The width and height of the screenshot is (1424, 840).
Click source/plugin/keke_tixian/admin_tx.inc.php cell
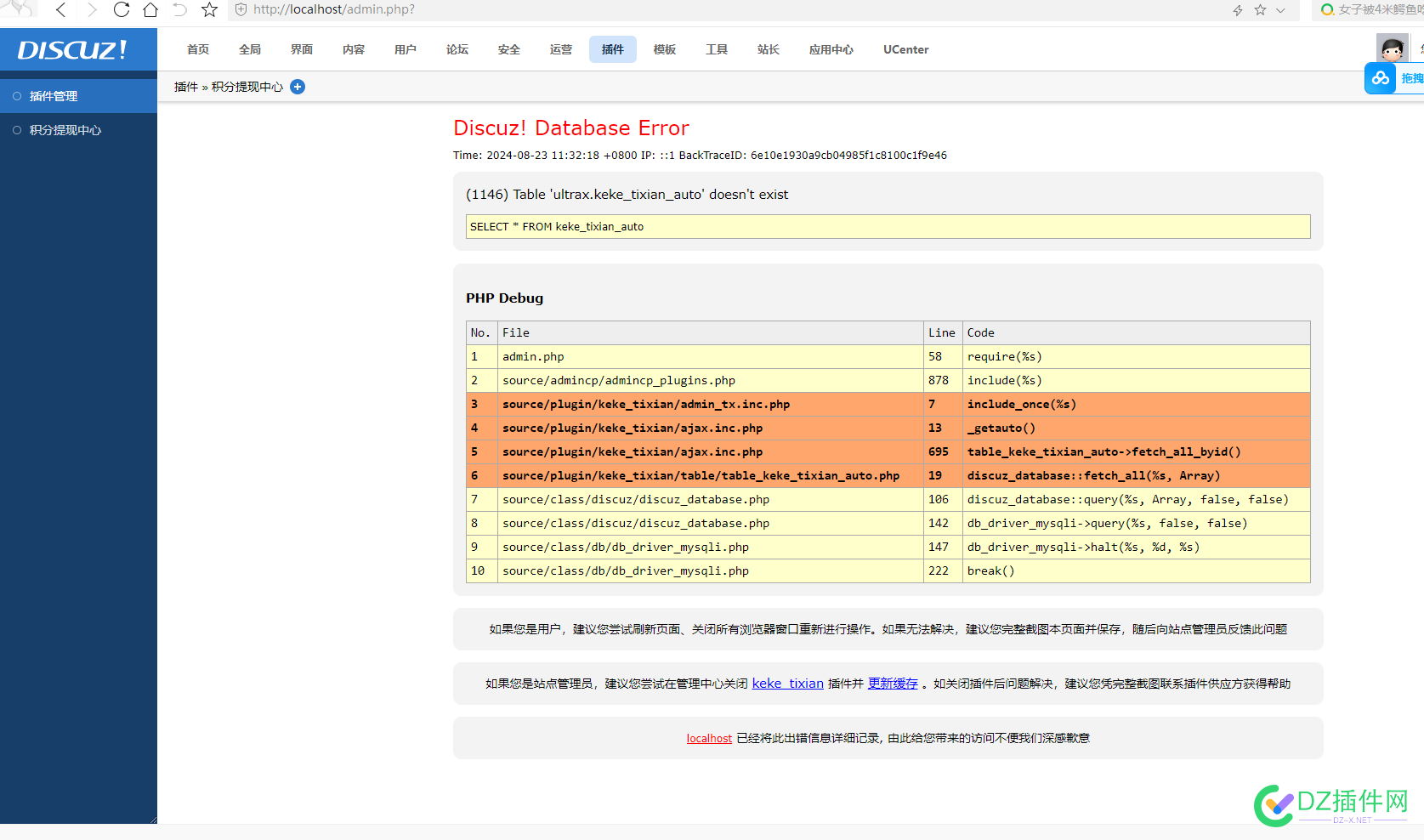click(x=711, y=404)
